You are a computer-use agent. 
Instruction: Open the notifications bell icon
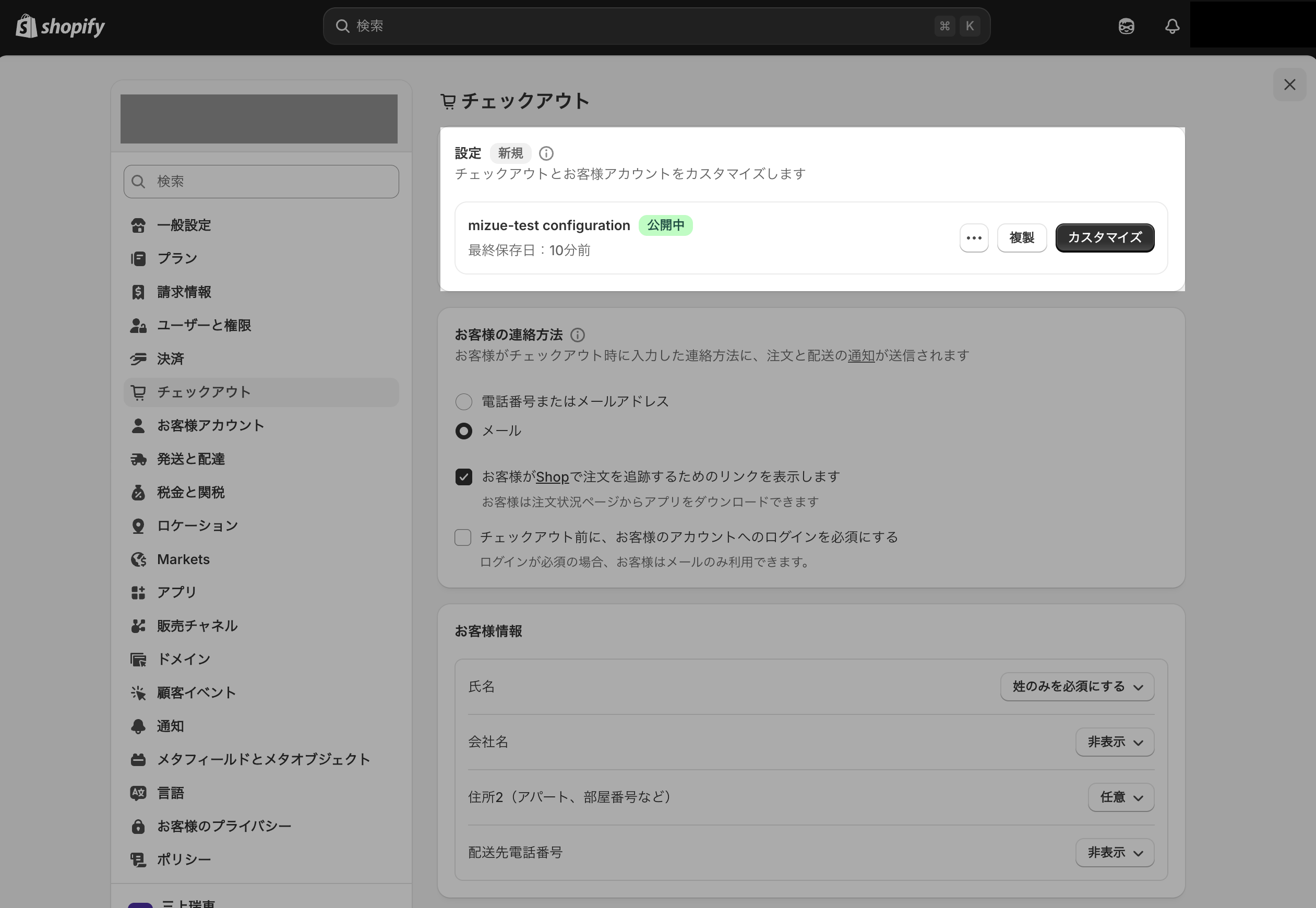tap(1171, 26)
